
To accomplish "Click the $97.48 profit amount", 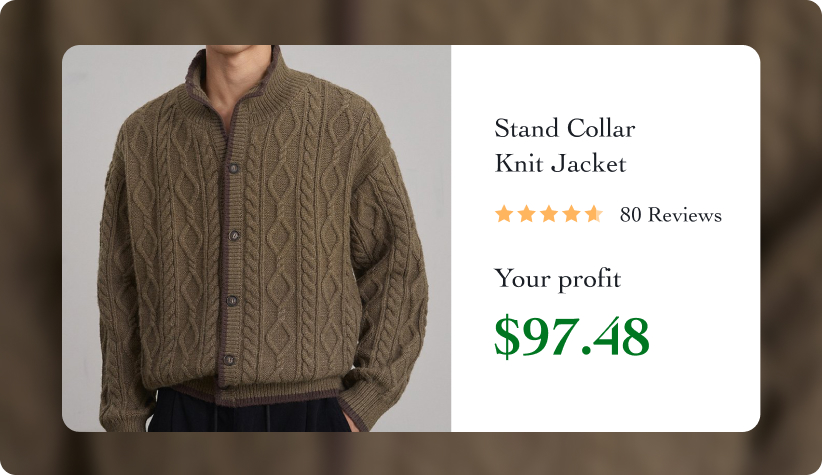I will point(571,336).
